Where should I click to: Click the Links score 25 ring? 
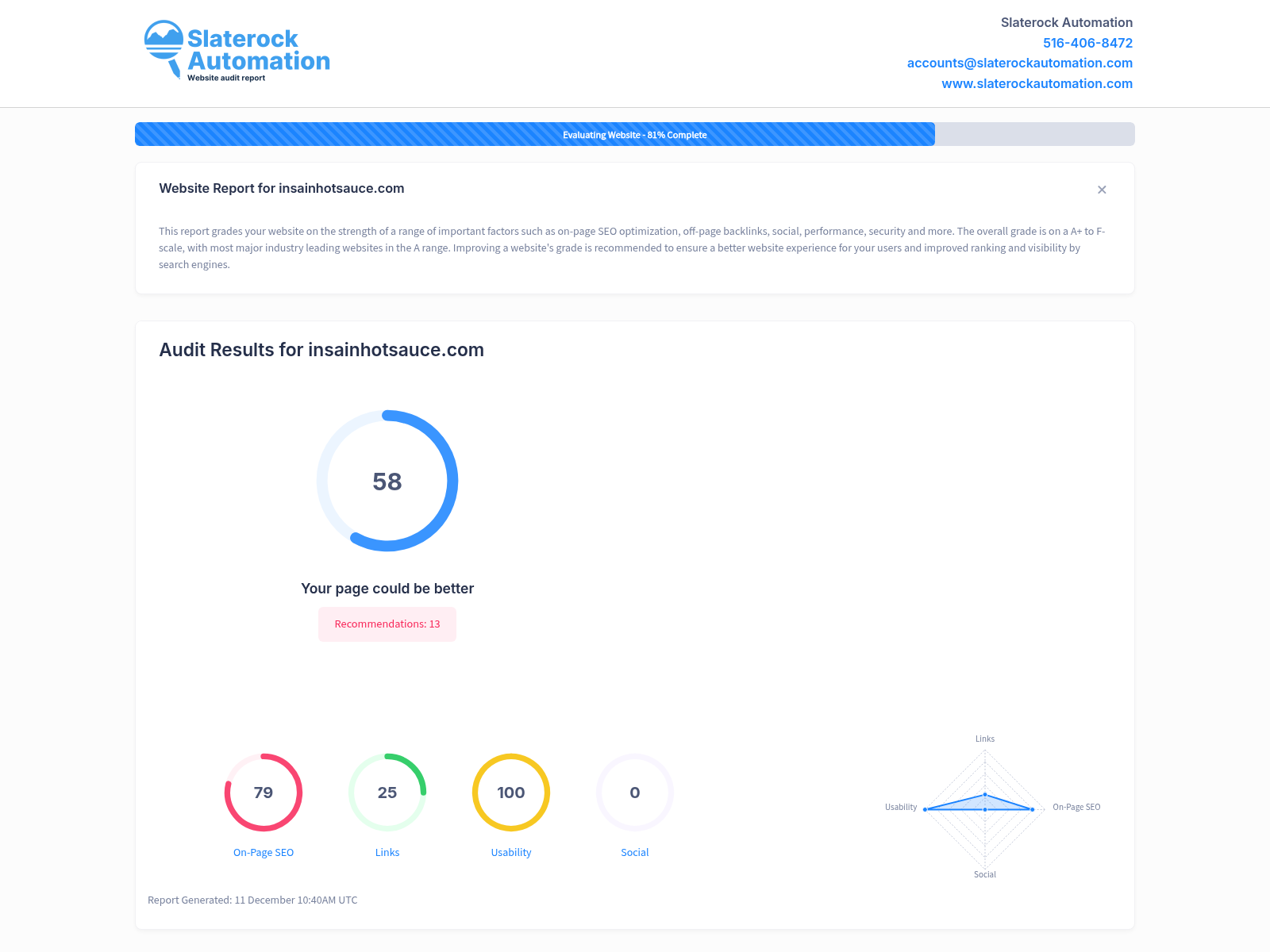(x=387, y=793)
